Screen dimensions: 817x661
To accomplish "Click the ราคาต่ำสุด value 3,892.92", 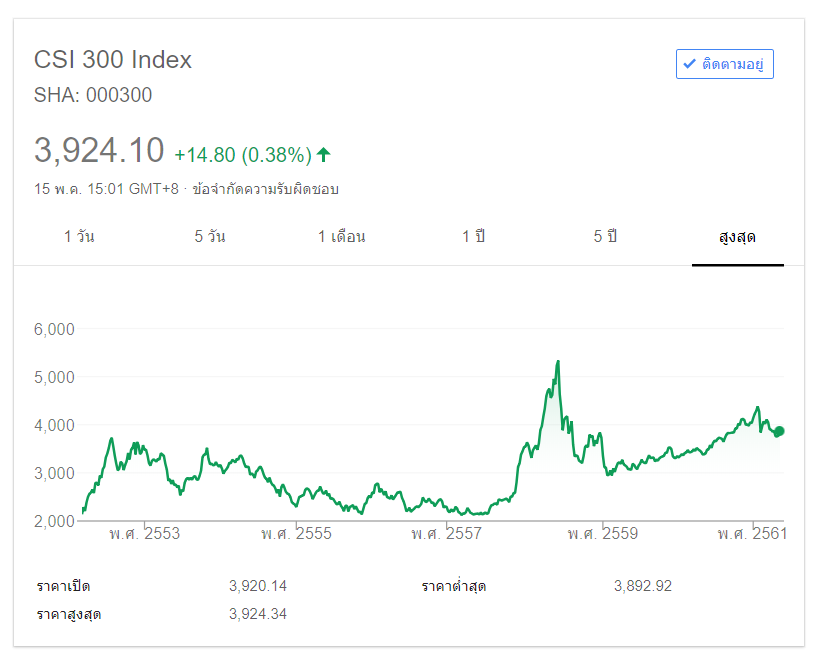I will tap(643, 586).
